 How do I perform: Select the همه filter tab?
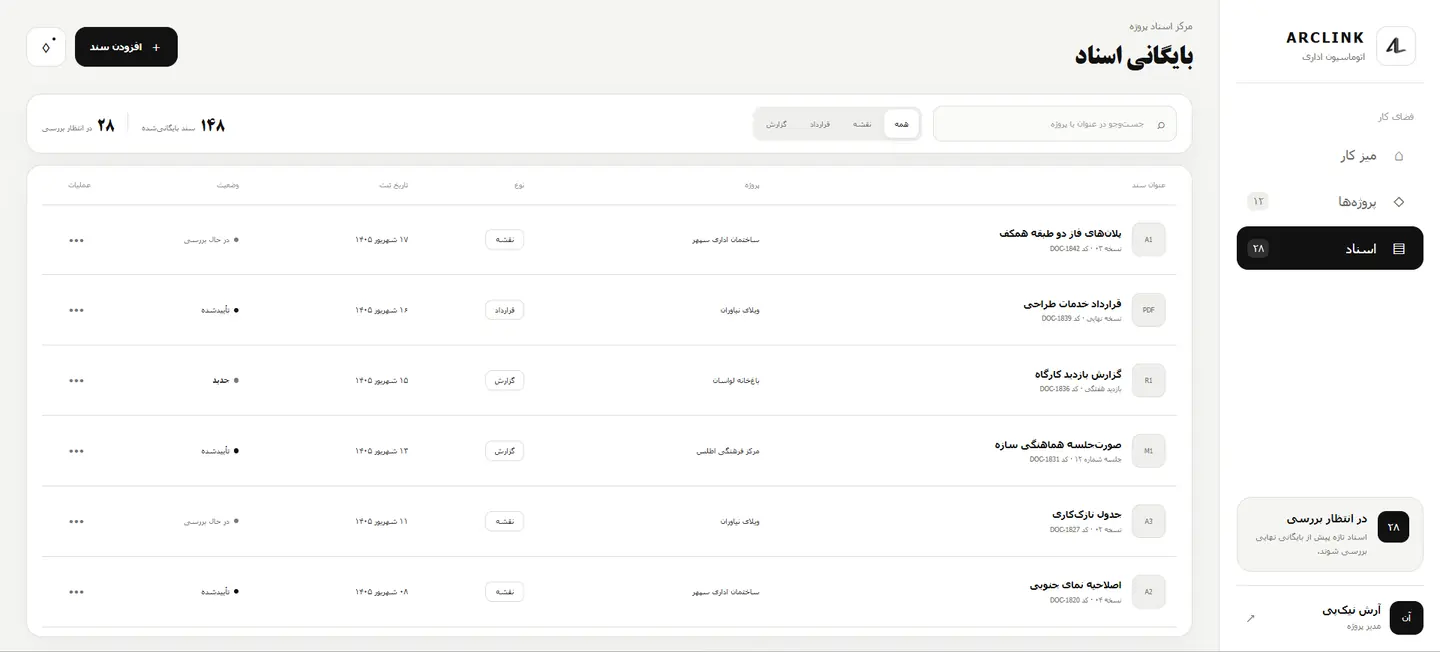tap(902, 124)
